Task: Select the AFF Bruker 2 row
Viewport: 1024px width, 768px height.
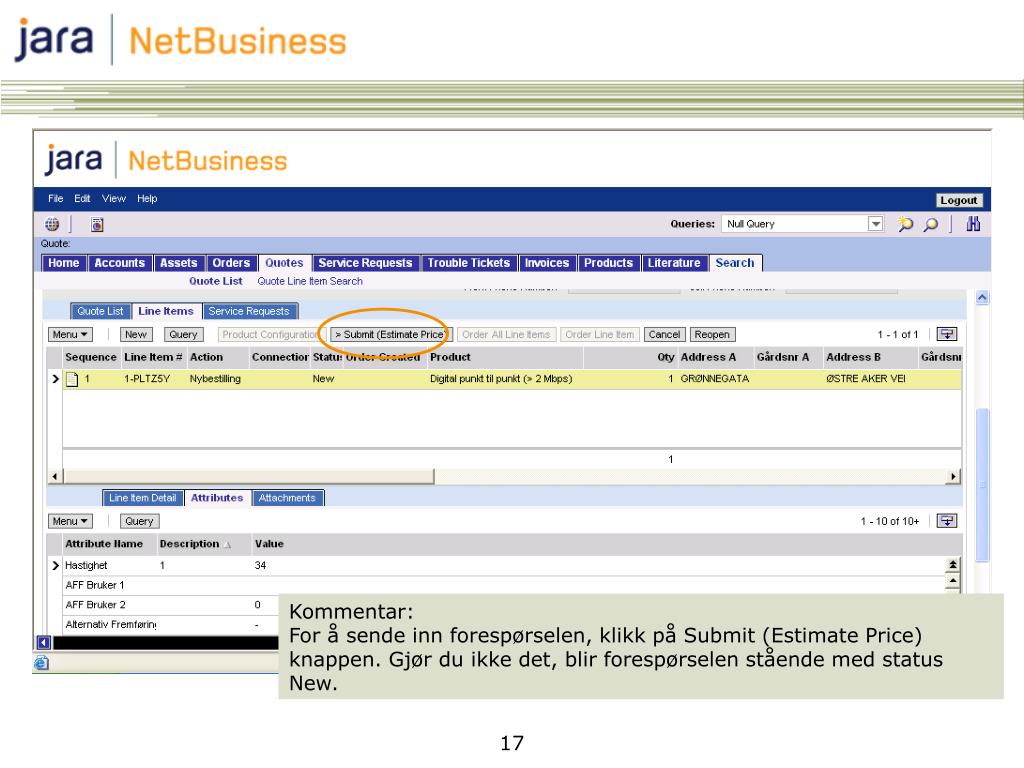Action: (x=171, y=605)
